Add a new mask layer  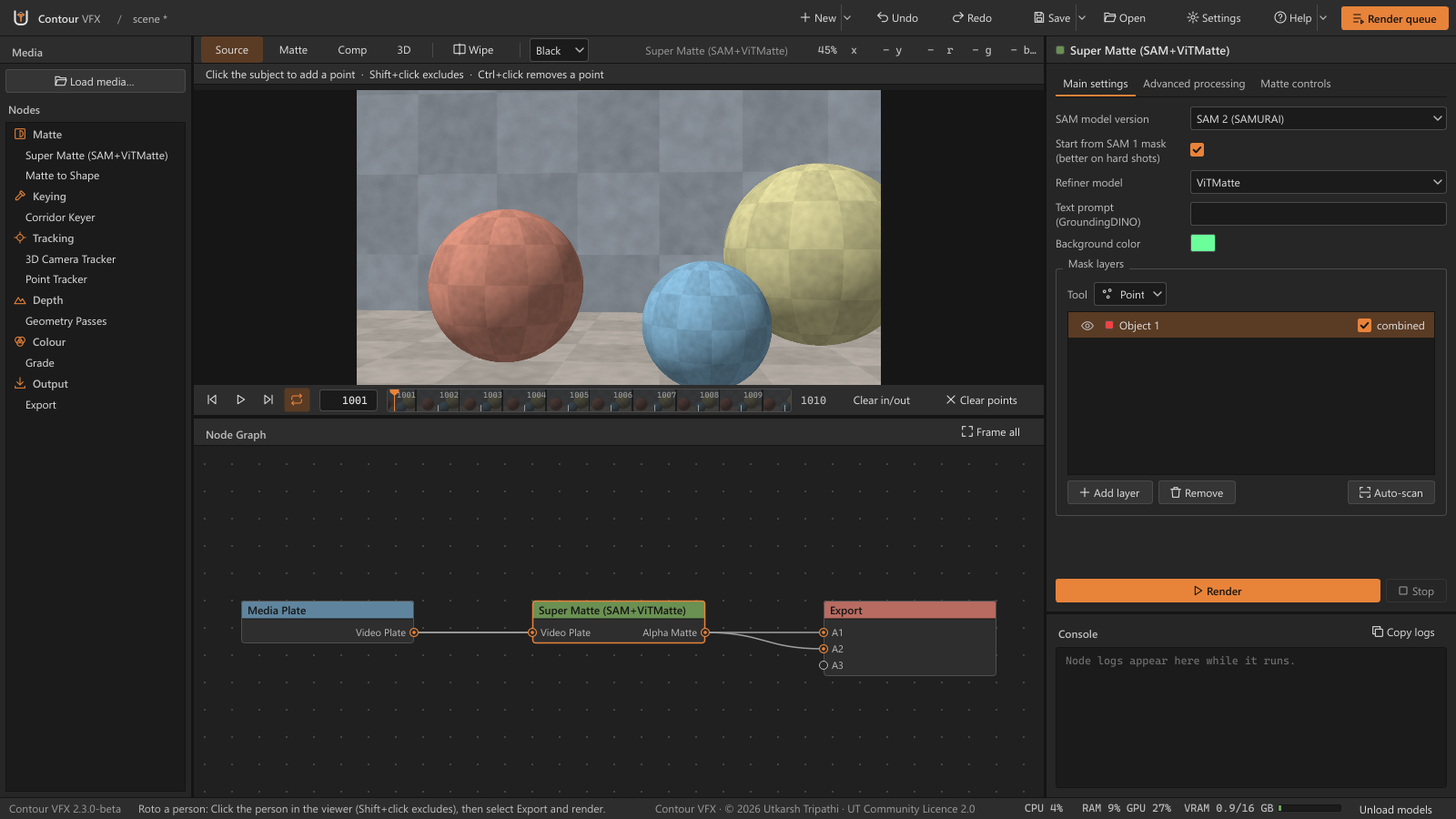click(1109, 493)
